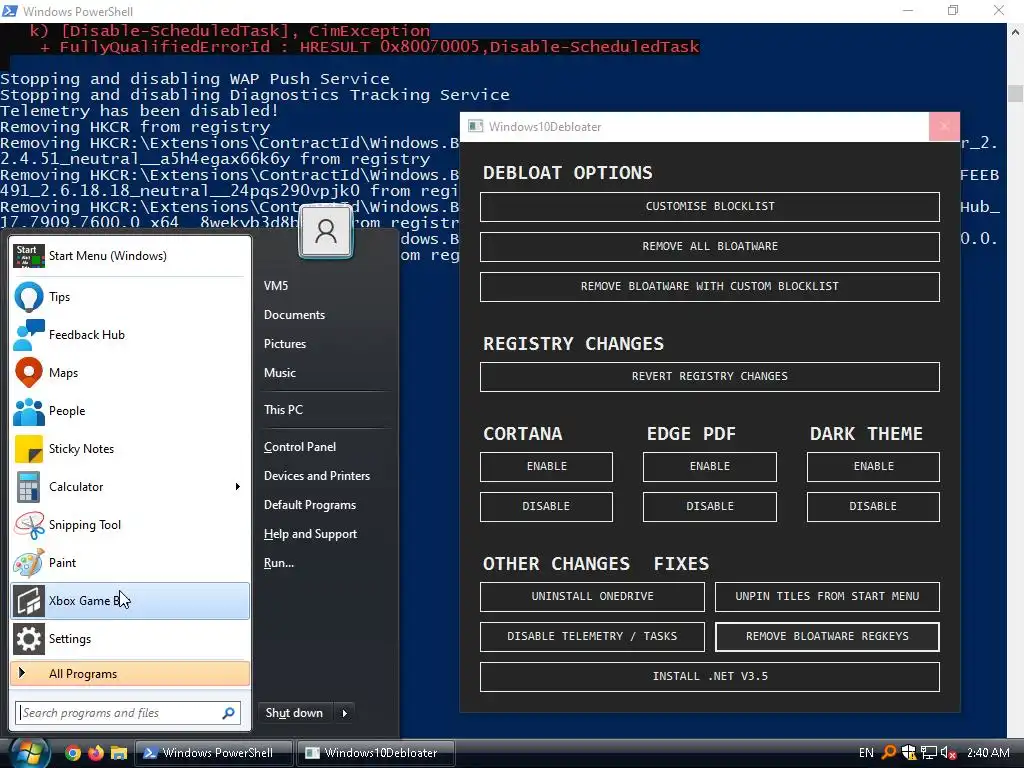Open VM5 user folder

(276, 285)
